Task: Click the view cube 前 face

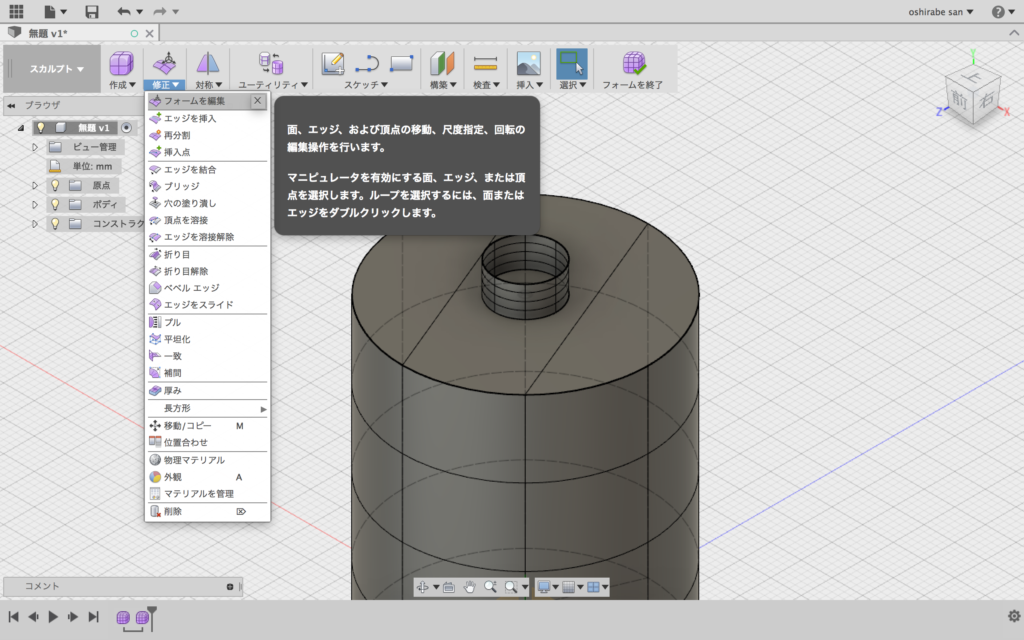Action: [x=959, y=99]
